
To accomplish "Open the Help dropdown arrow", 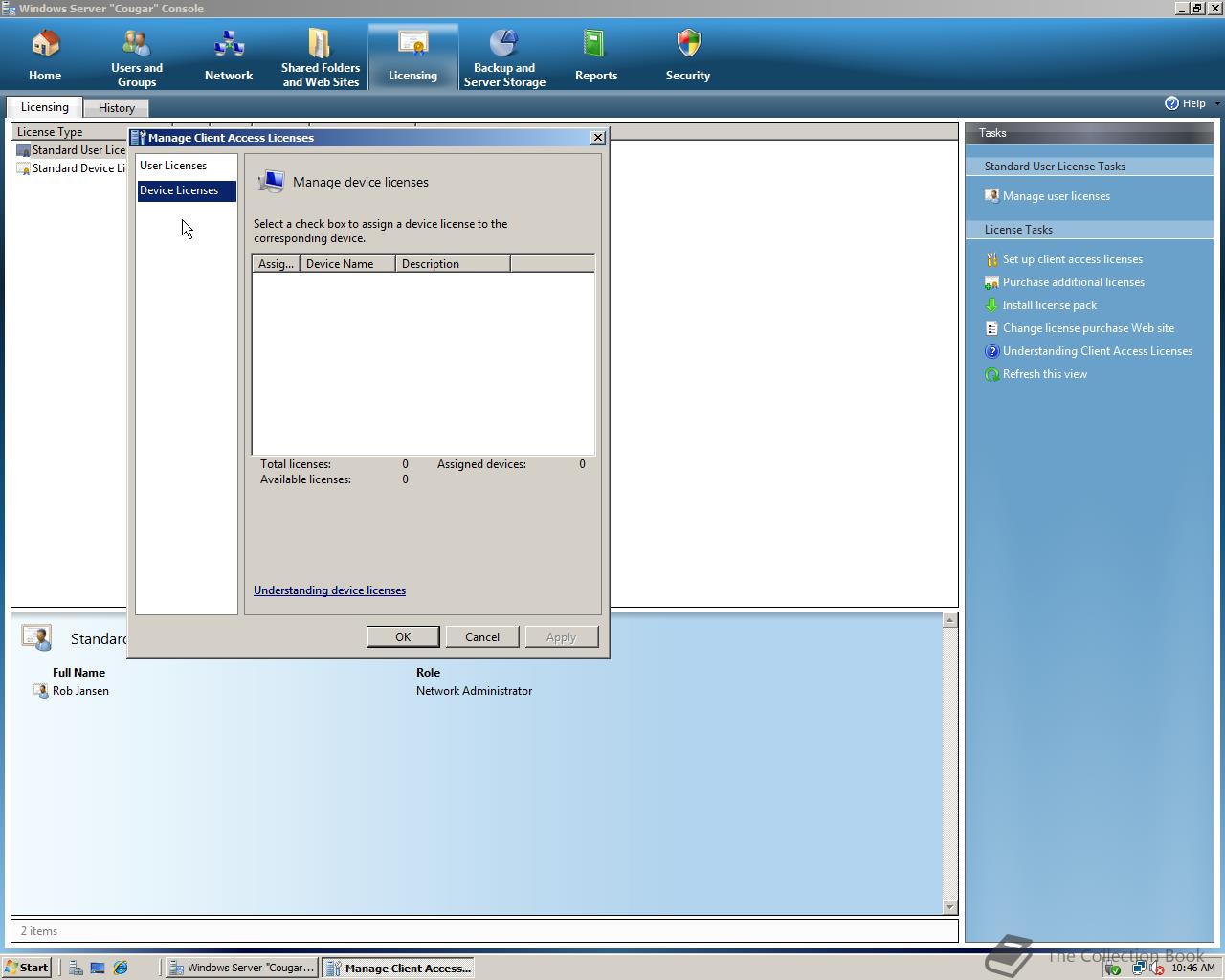I will tap(1217, 103).
